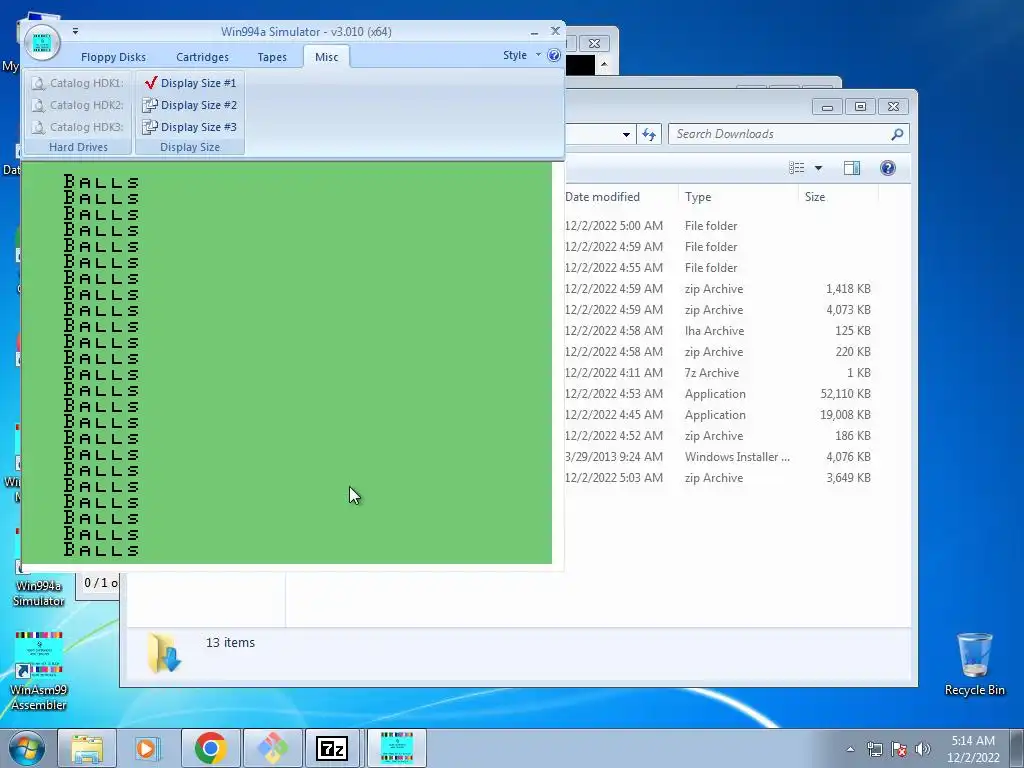Change the Explorer view icon

point(796,168)
